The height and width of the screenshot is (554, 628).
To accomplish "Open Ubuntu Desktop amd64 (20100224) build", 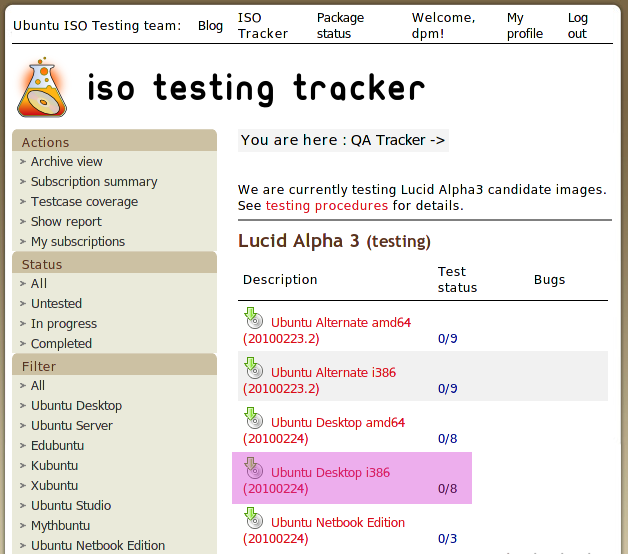I will 324,431.
